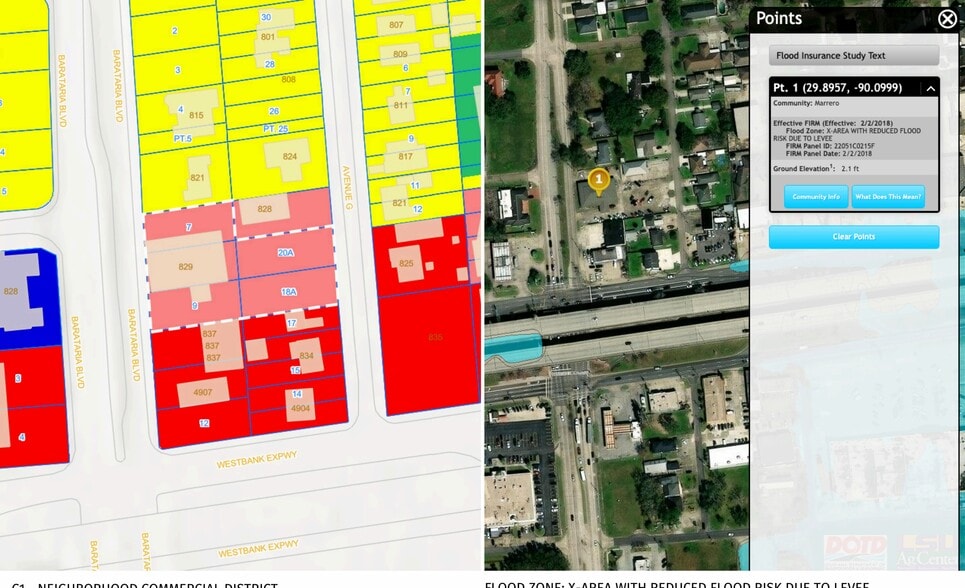The image size is (965, 588).
Task: Click parcel 18A in the pink zone
Action: point(289,292)
